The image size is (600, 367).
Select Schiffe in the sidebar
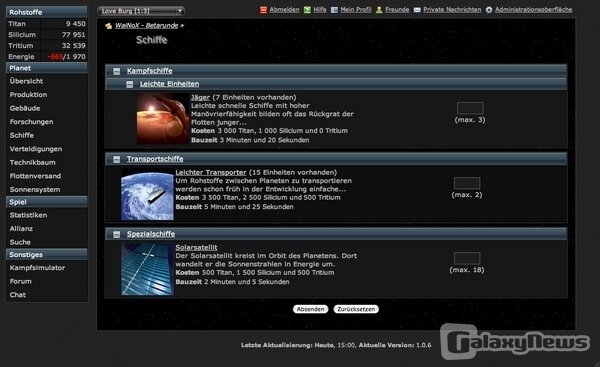22,135
